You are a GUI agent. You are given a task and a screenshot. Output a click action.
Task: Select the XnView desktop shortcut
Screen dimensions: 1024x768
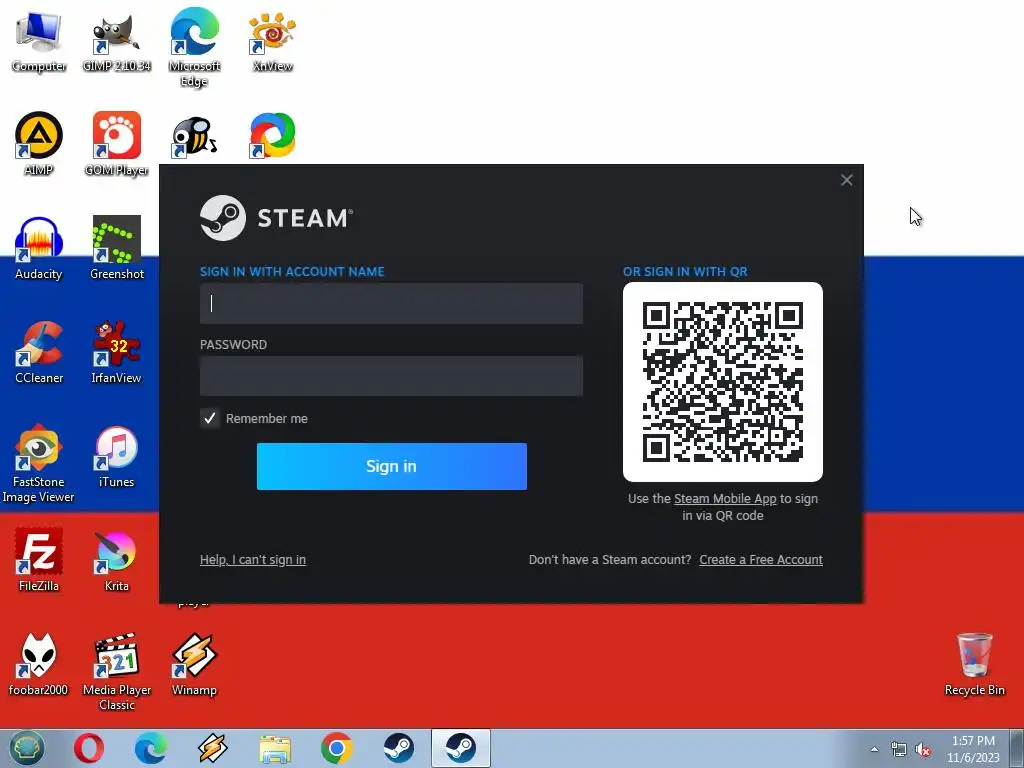pyautogui.click(x=272, y=42)
